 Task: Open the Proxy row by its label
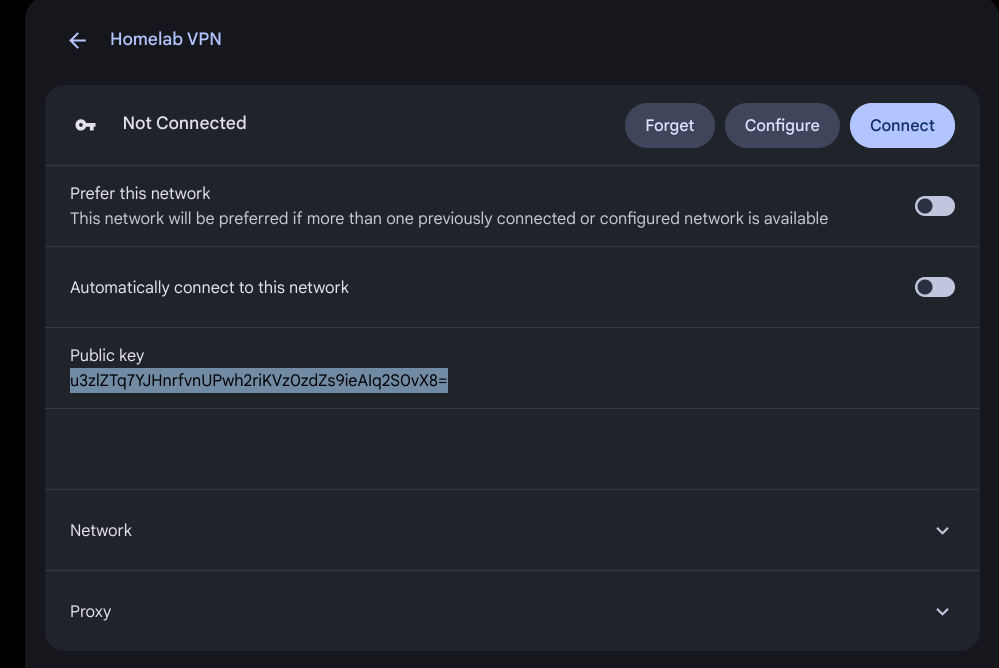(90, 611)
